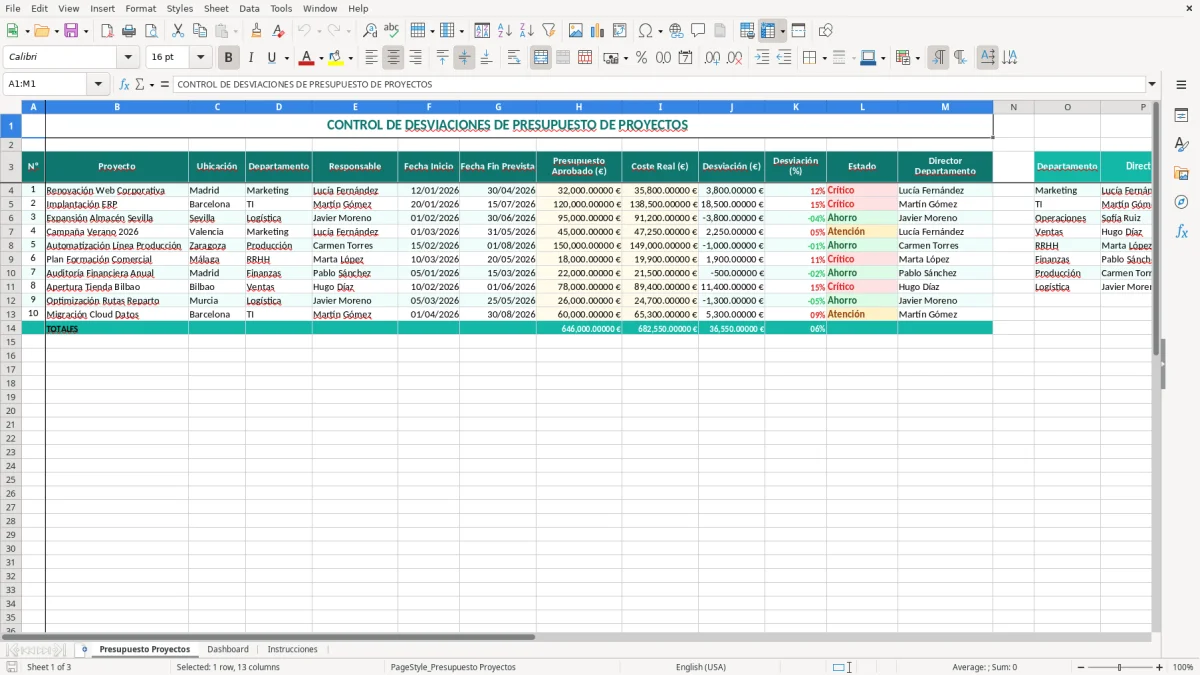
Task: Toggle Align Right
Action: coord(416,58)
